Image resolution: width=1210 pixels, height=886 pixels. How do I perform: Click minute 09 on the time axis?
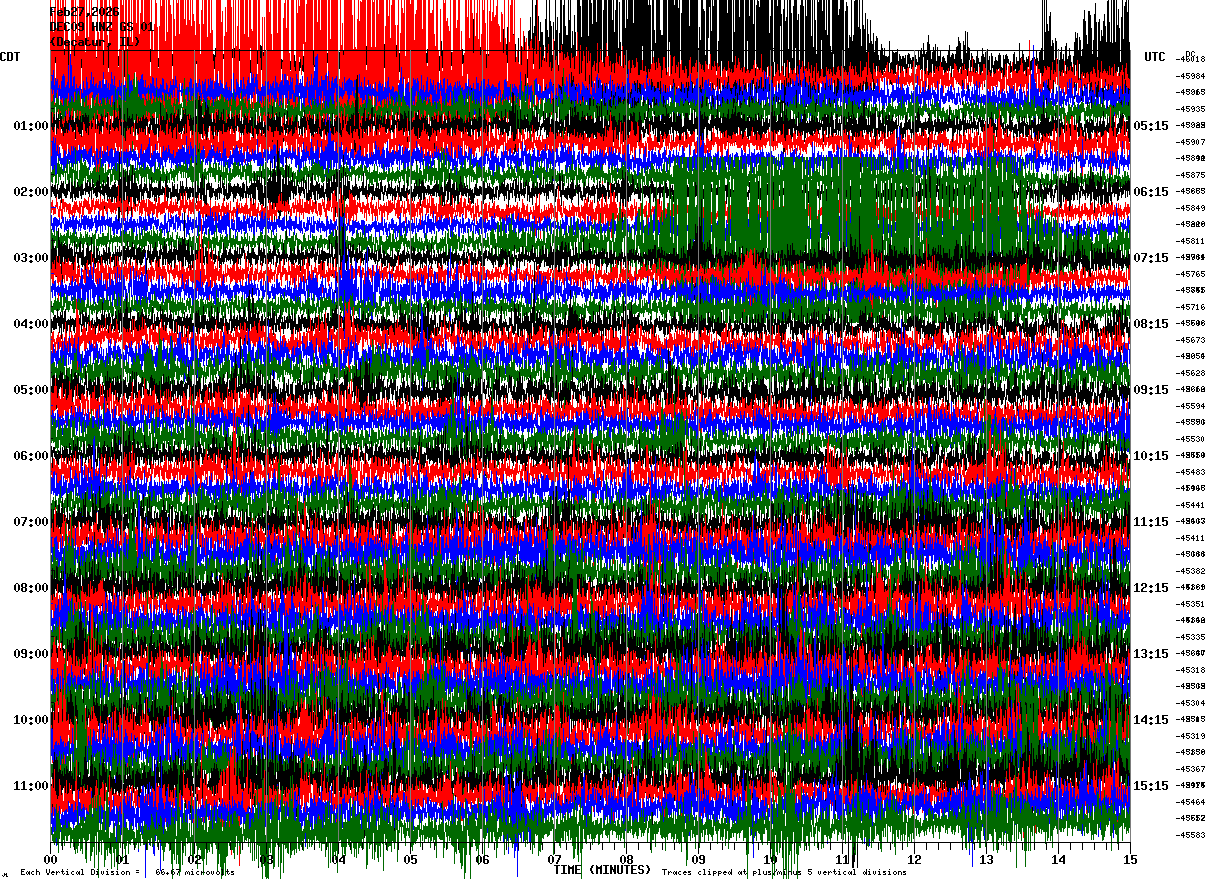(699, 859)
